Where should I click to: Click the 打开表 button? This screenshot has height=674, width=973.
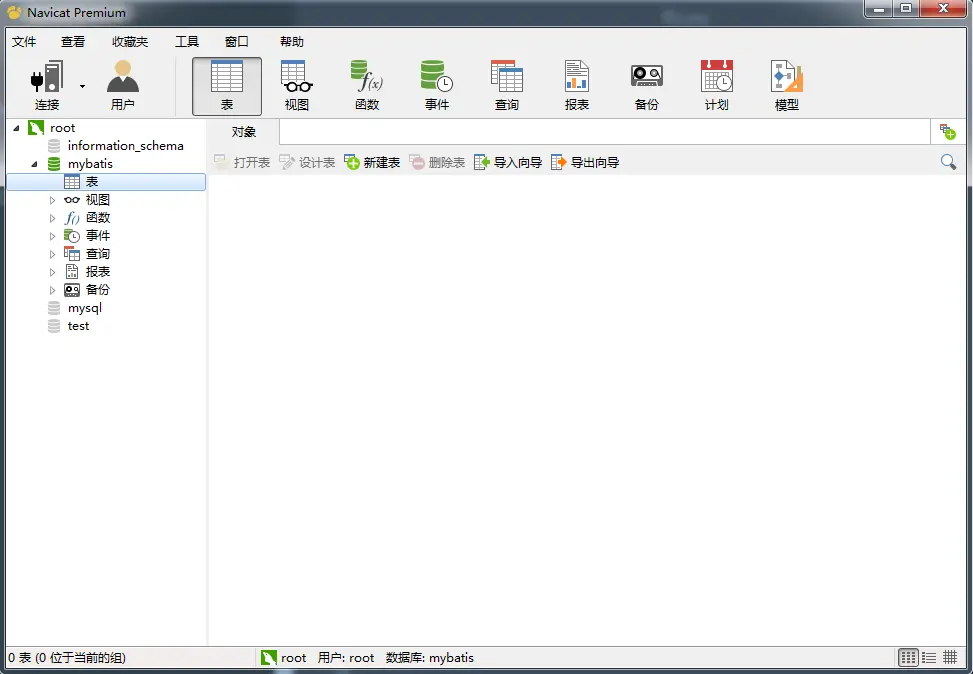(x=242, y=163)
